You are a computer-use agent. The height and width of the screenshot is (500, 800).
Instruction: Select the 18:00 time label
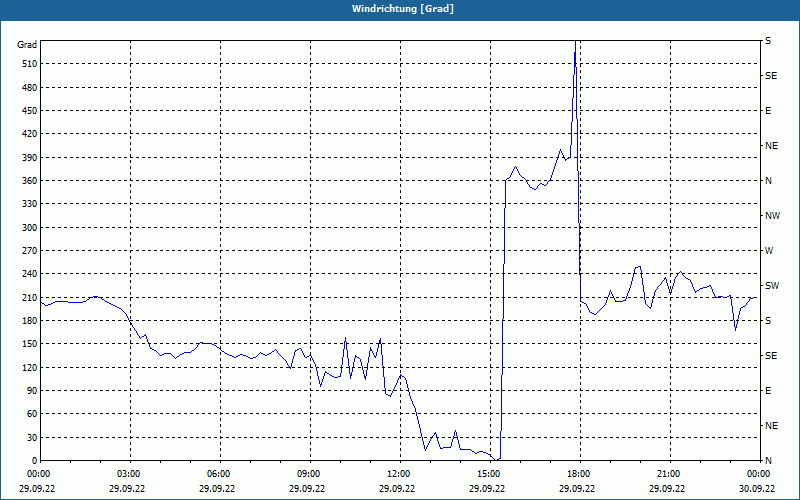coord(580,474)
